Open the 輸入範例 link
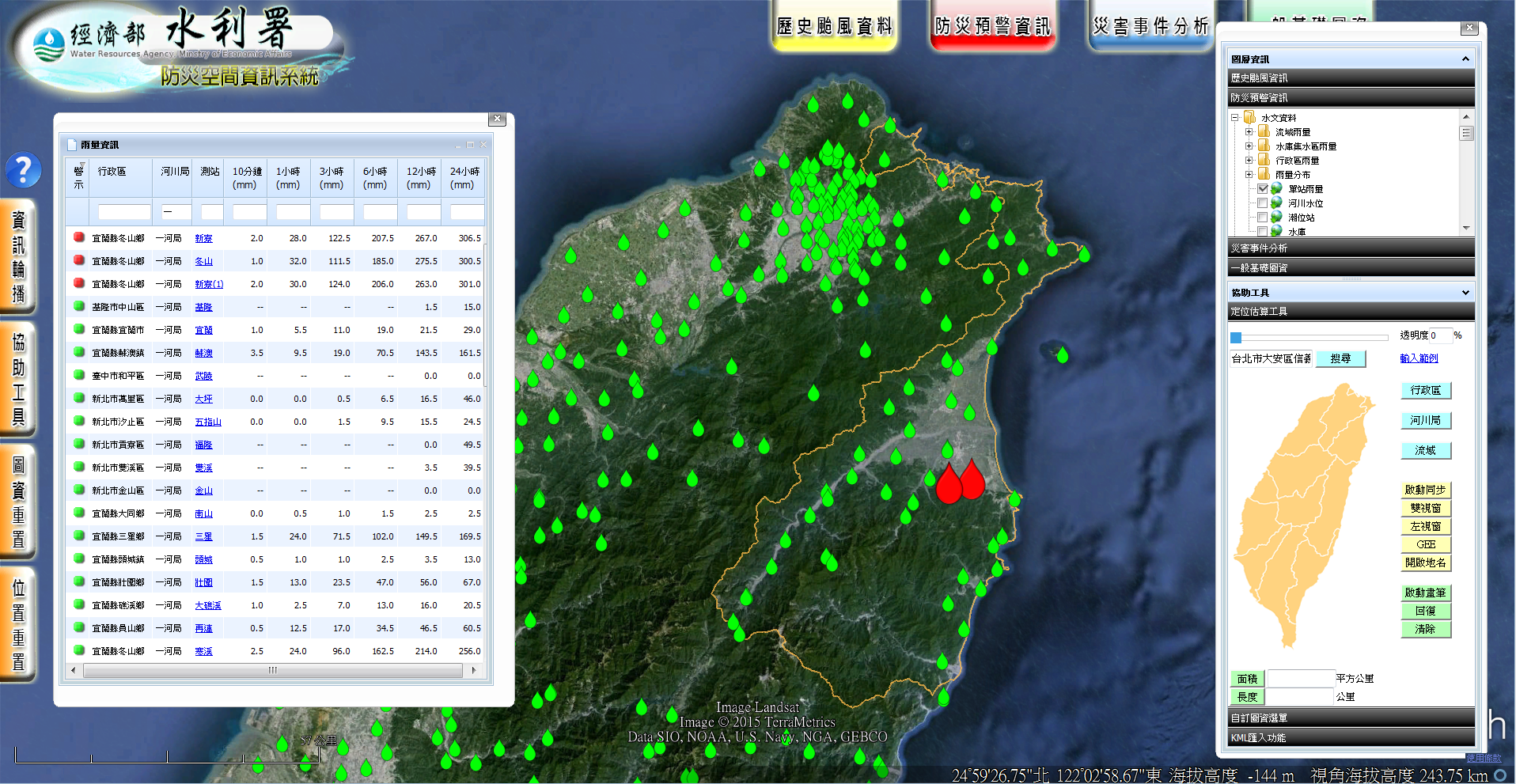This screenshot has width=1516, height=784. 1419,358
